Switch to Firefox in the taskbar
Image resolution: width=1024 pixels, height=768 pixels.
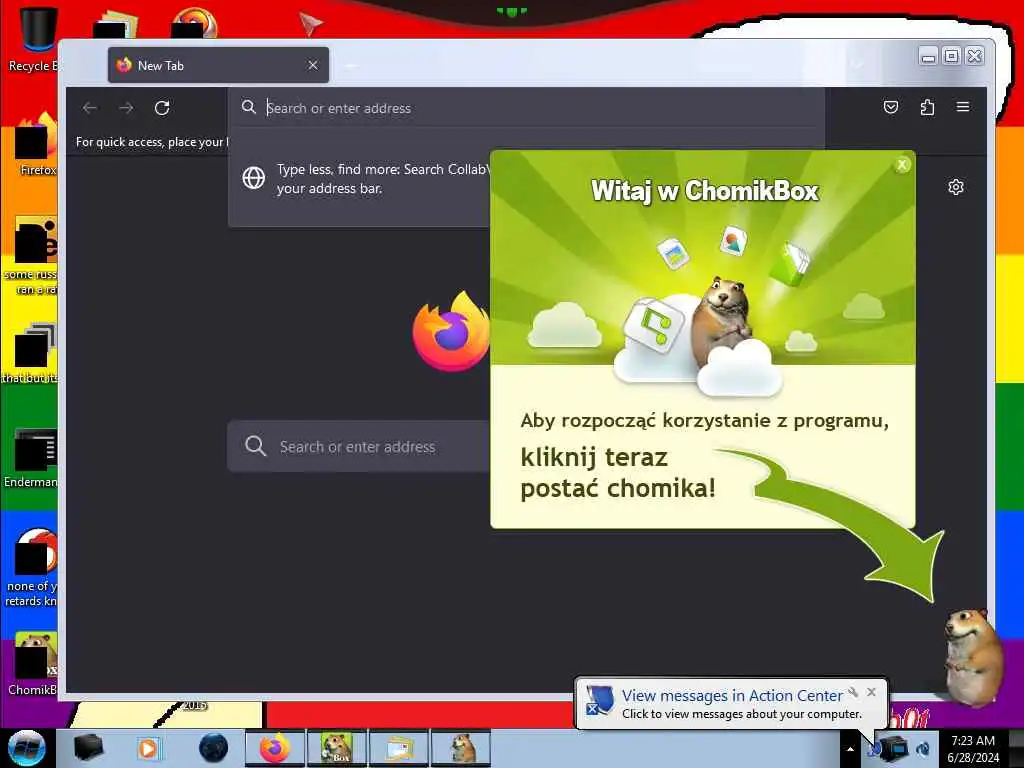[x=274, y=748]
